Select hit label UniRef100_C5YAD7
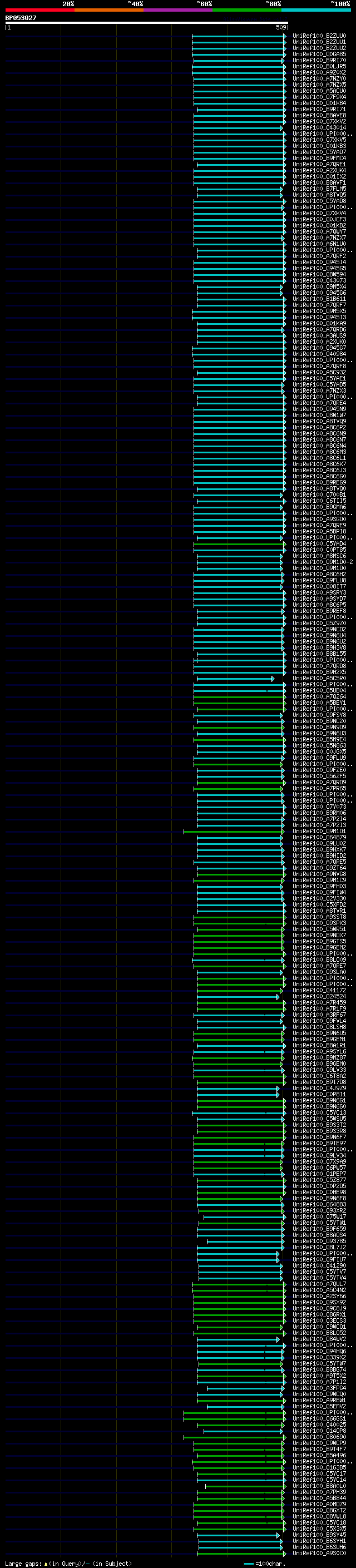The image size is (356, 1568). click(x=319, y=152)
